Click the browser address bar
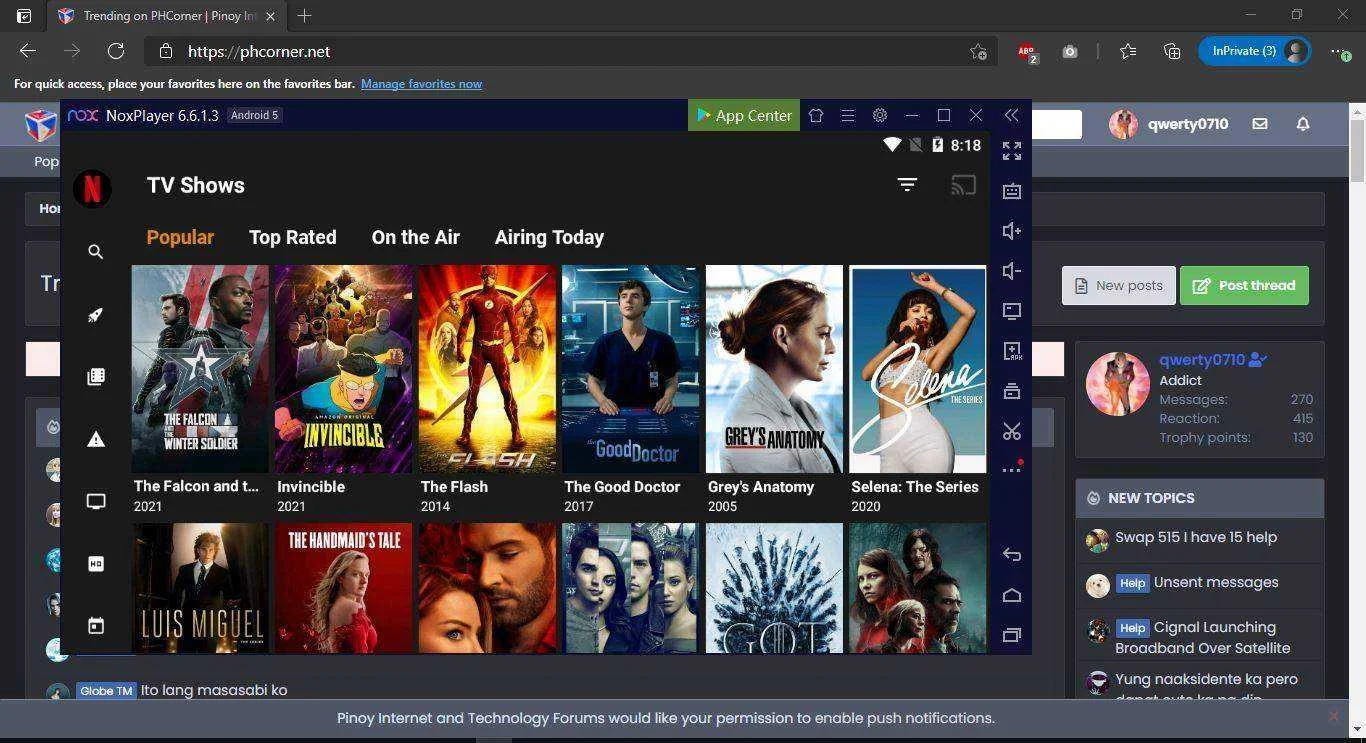The height and width of the screenshot is (743, 1366). tap(570, 52)
